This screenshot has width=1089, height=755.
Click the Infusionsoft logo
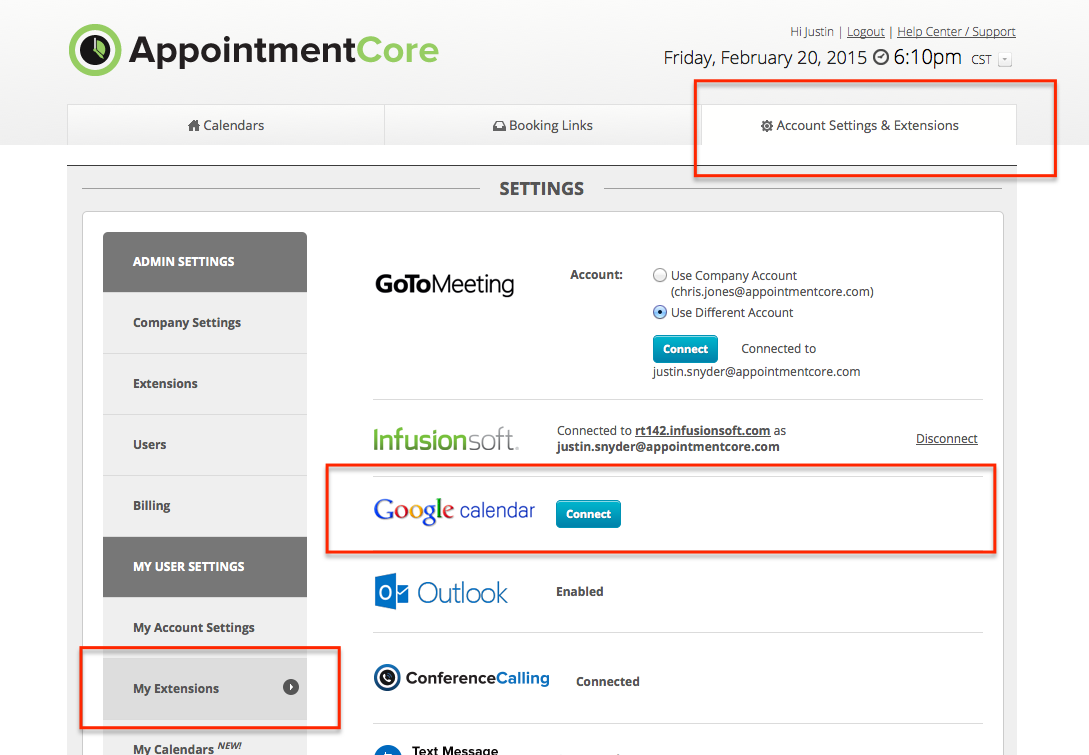pos(446,439)
